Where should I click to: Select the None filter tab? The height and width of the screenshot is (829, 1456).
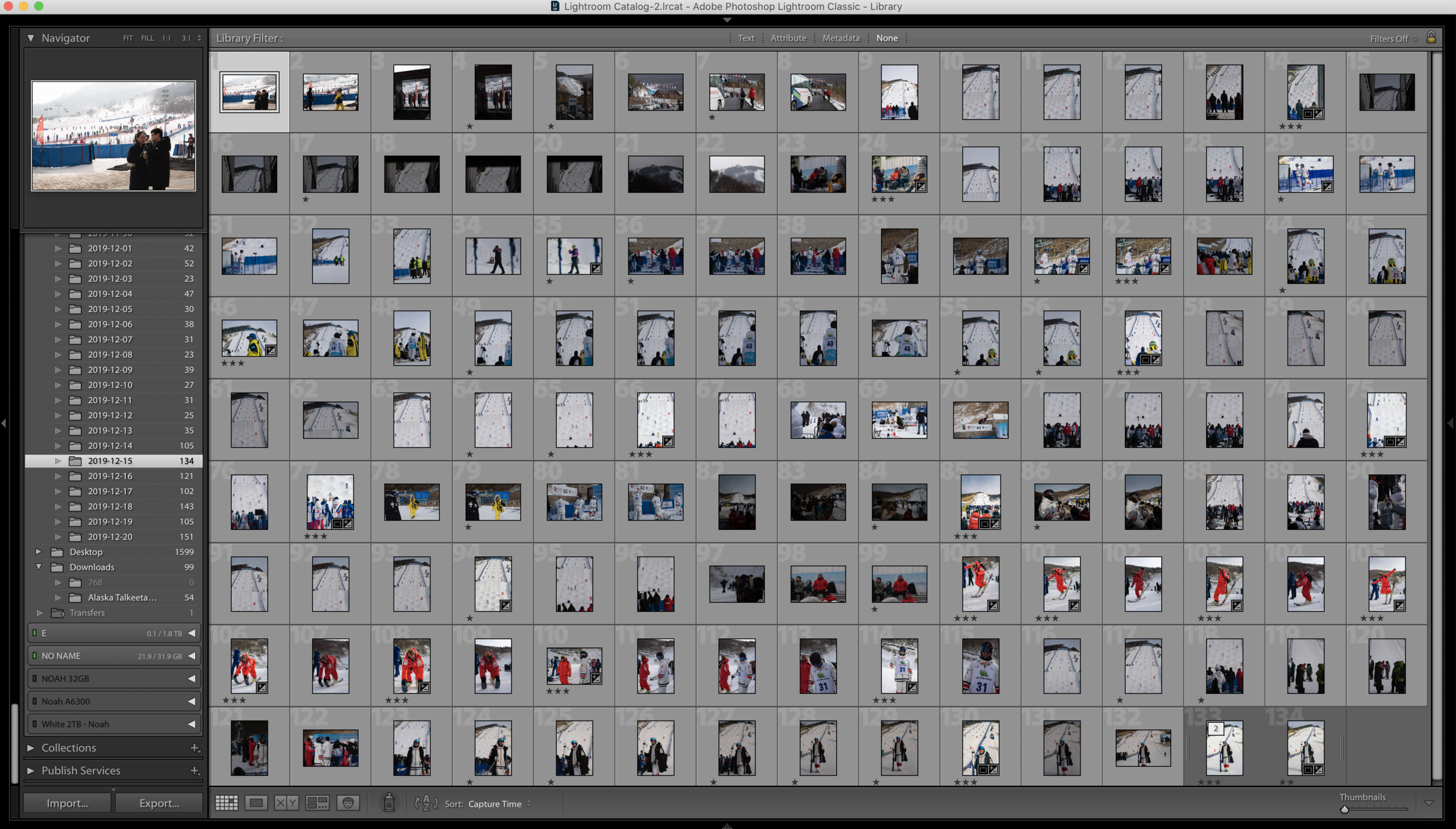tap(887, 38)
